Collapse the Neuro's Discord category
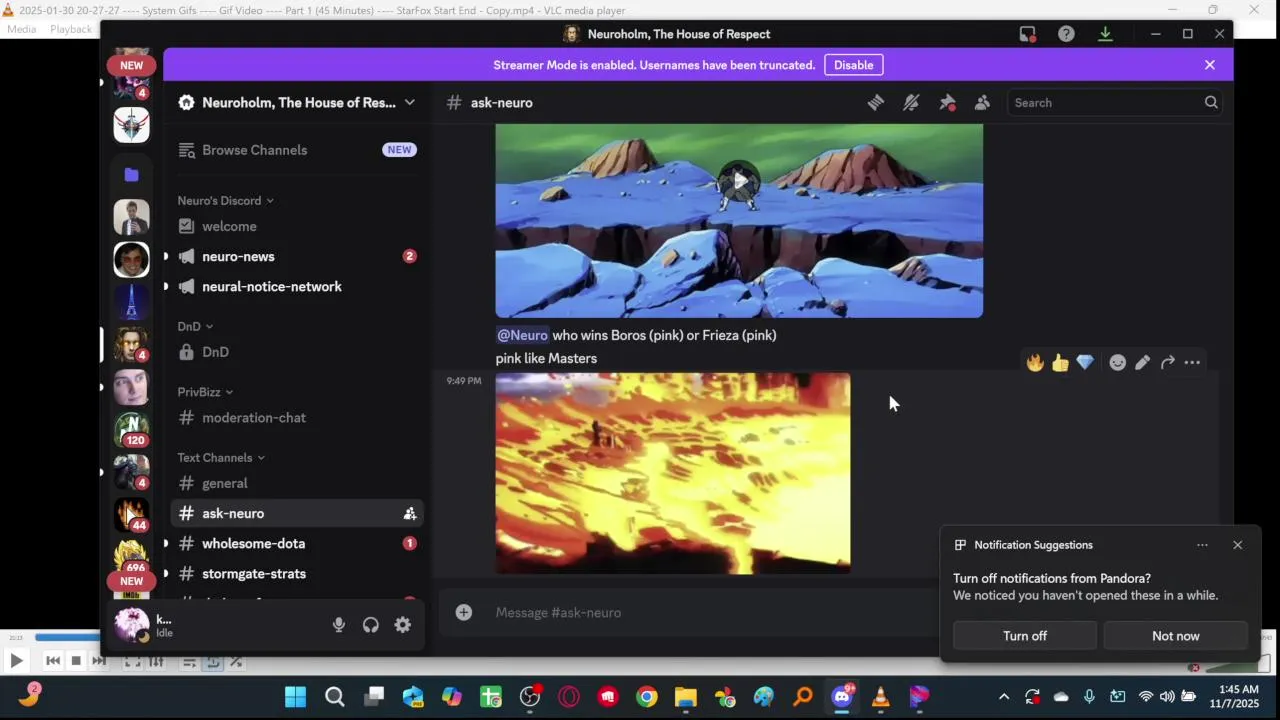Screen dimensions: 1280x720 [226, 200]
